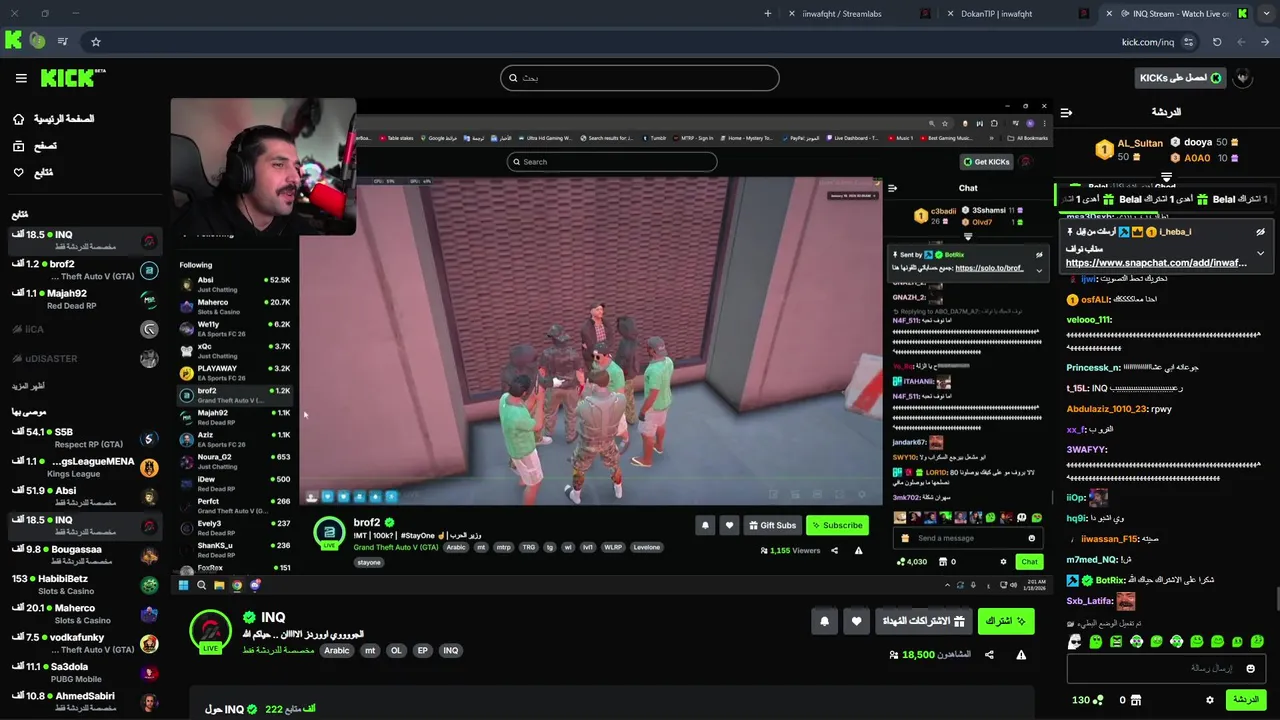Click the AL_Sultan top gifter
This screenshot has height=720, width=1280.
coord(1140,143)
